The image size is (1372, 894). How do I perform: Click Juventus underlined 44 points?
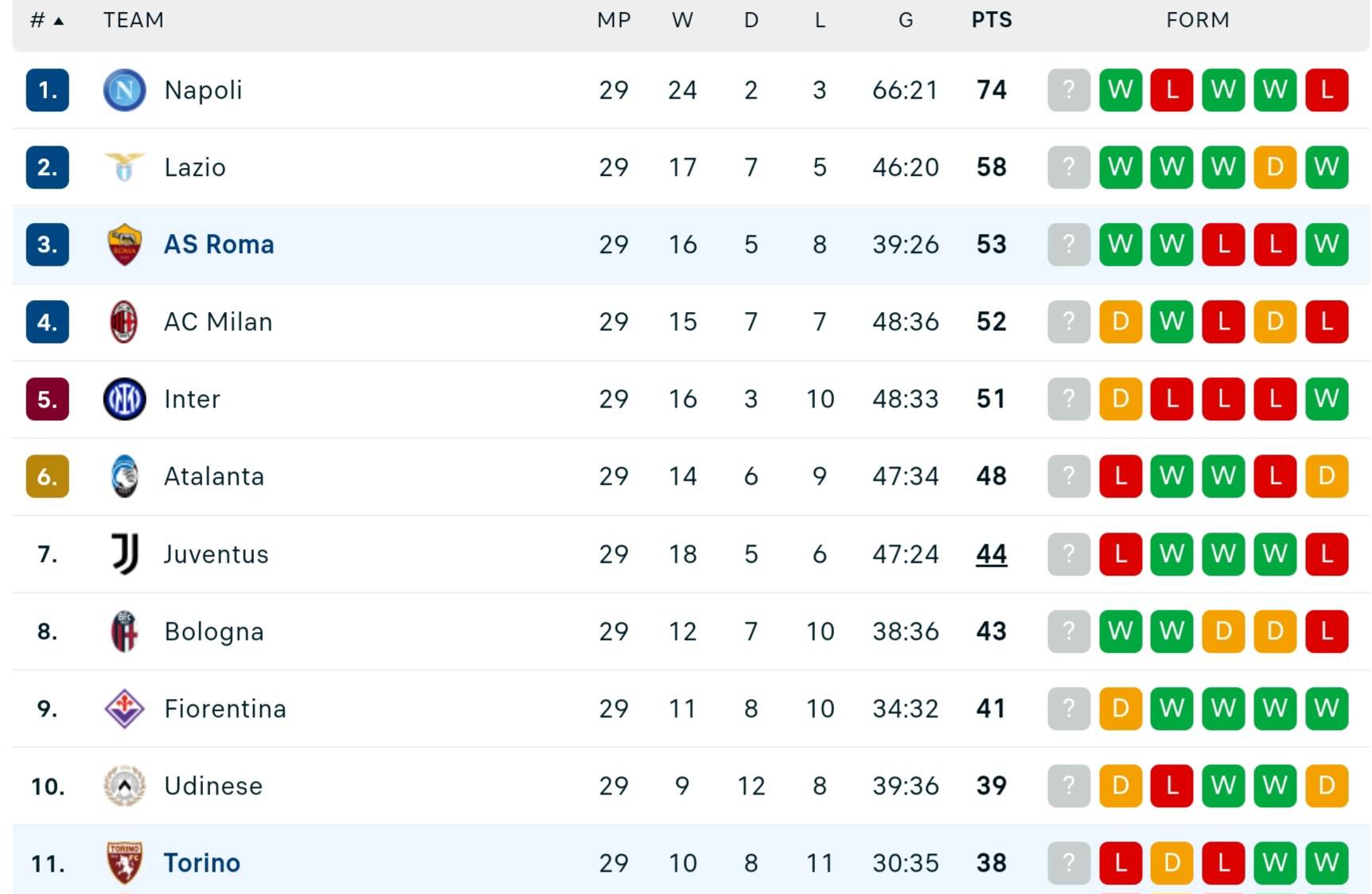click(x=992, y=554)
